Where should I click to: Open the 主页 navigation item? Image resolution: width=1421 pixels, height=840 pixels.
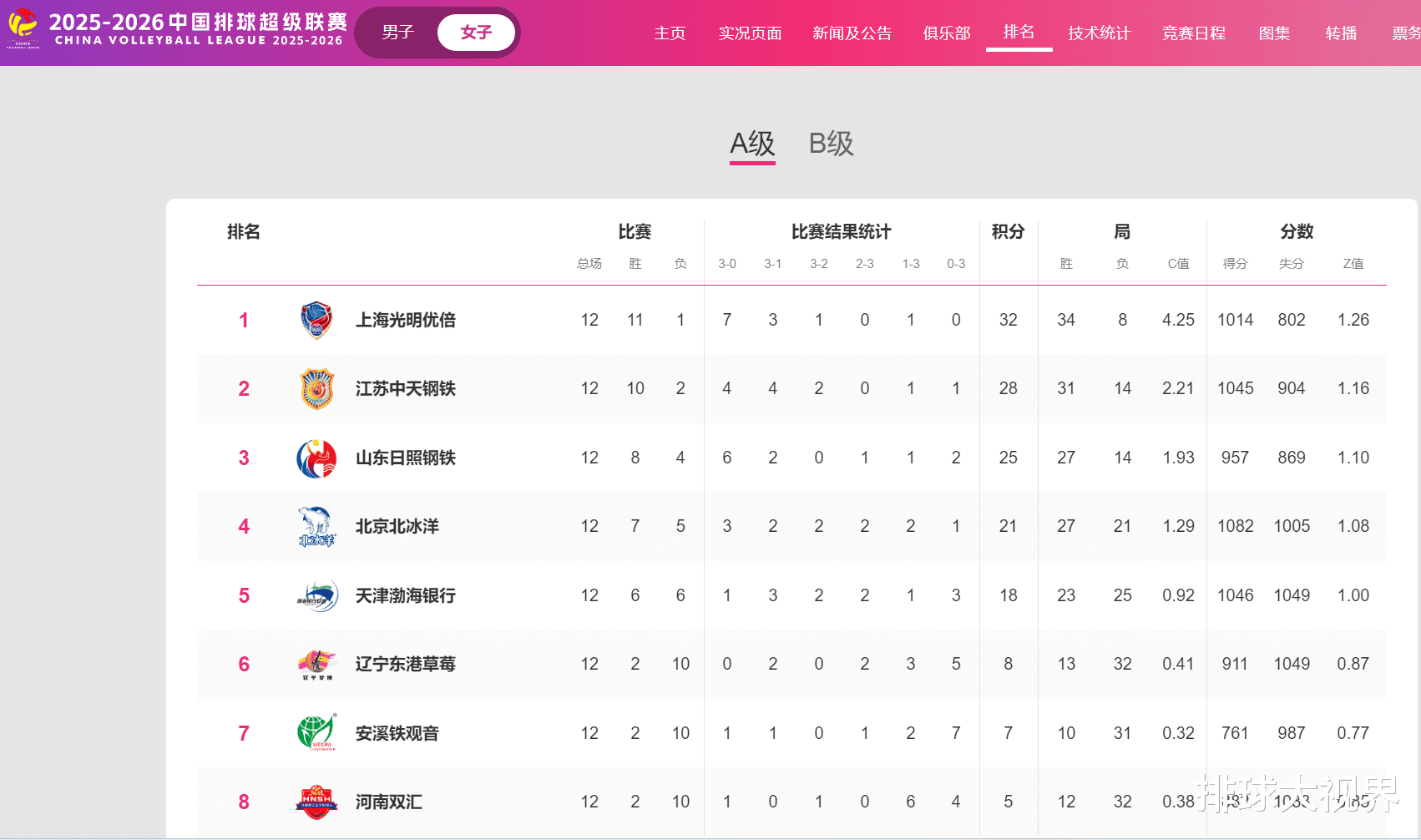tap(670, 33)
